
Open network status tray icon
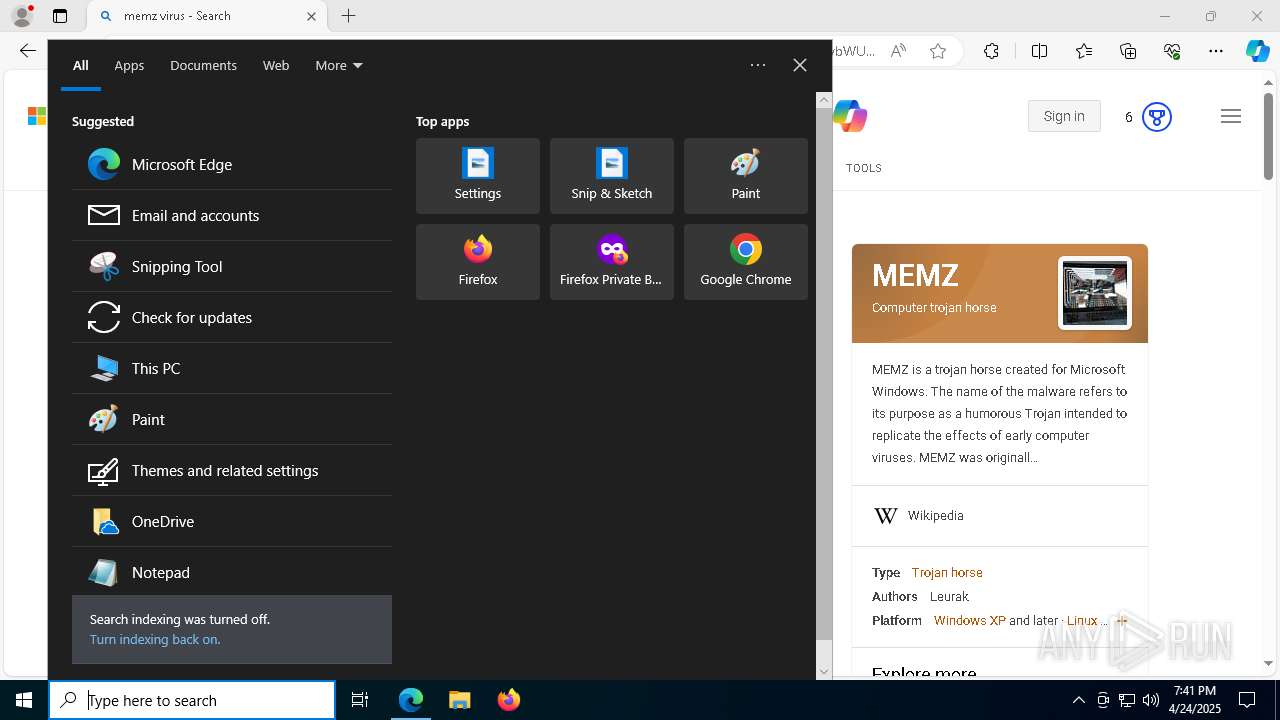(1127, 700)
